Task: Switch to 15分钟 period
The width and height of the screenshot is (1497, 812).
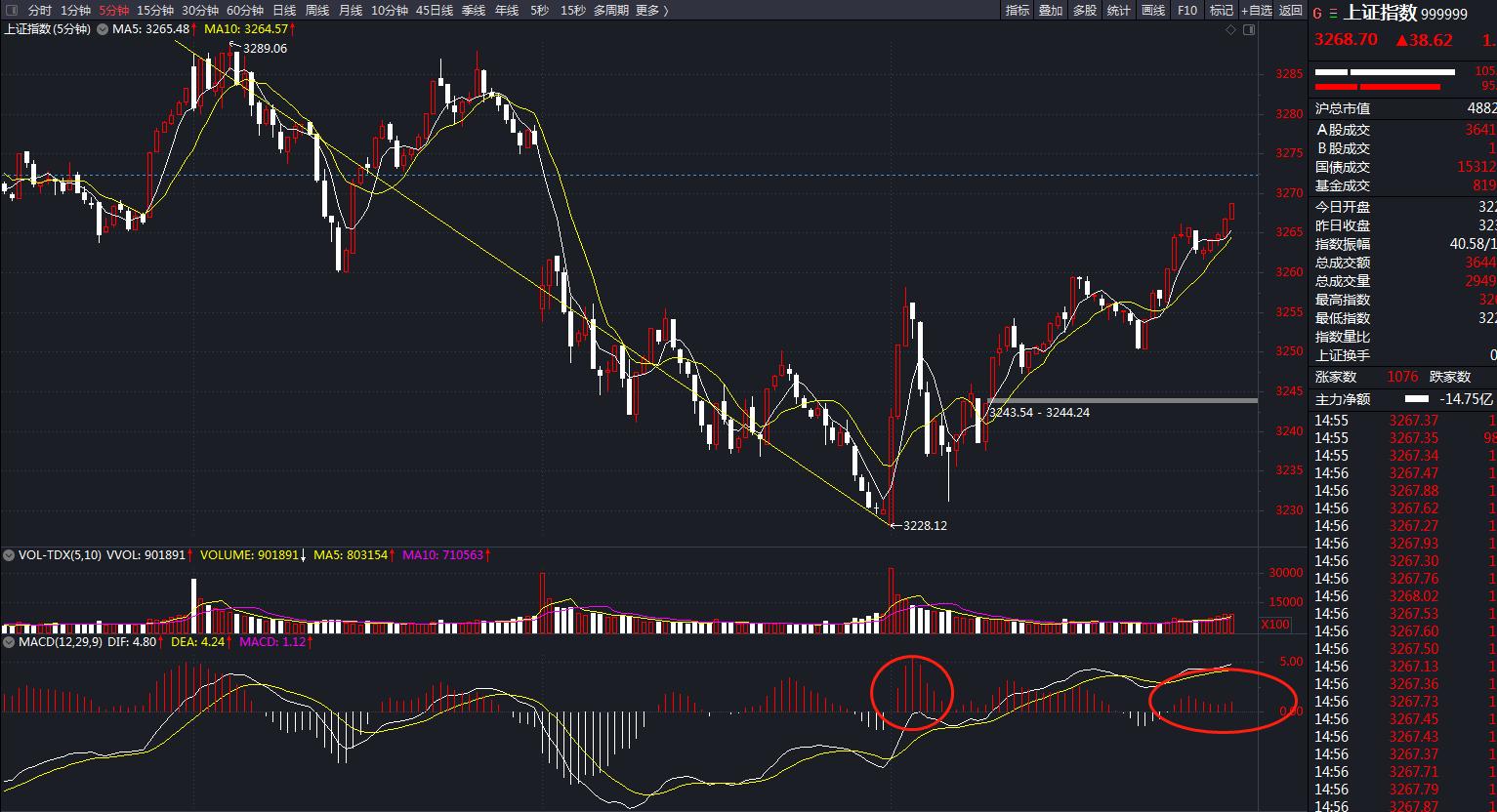Action: click(x=155, y=11)
